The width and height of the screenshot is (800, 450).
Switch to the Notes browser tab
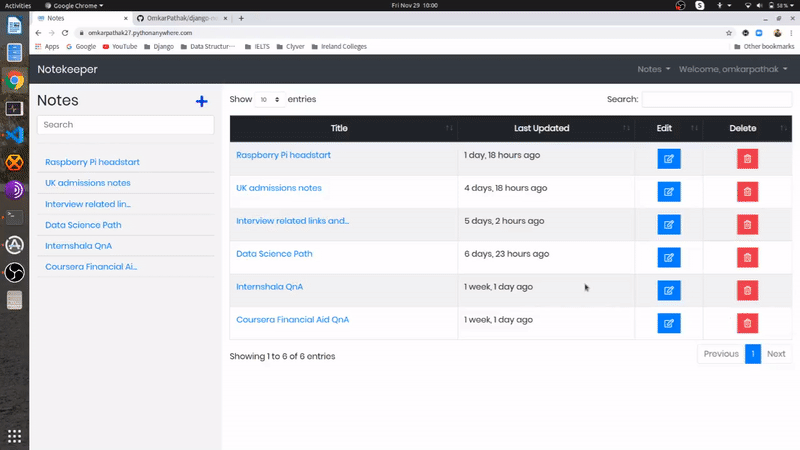[x=82, y=18]
